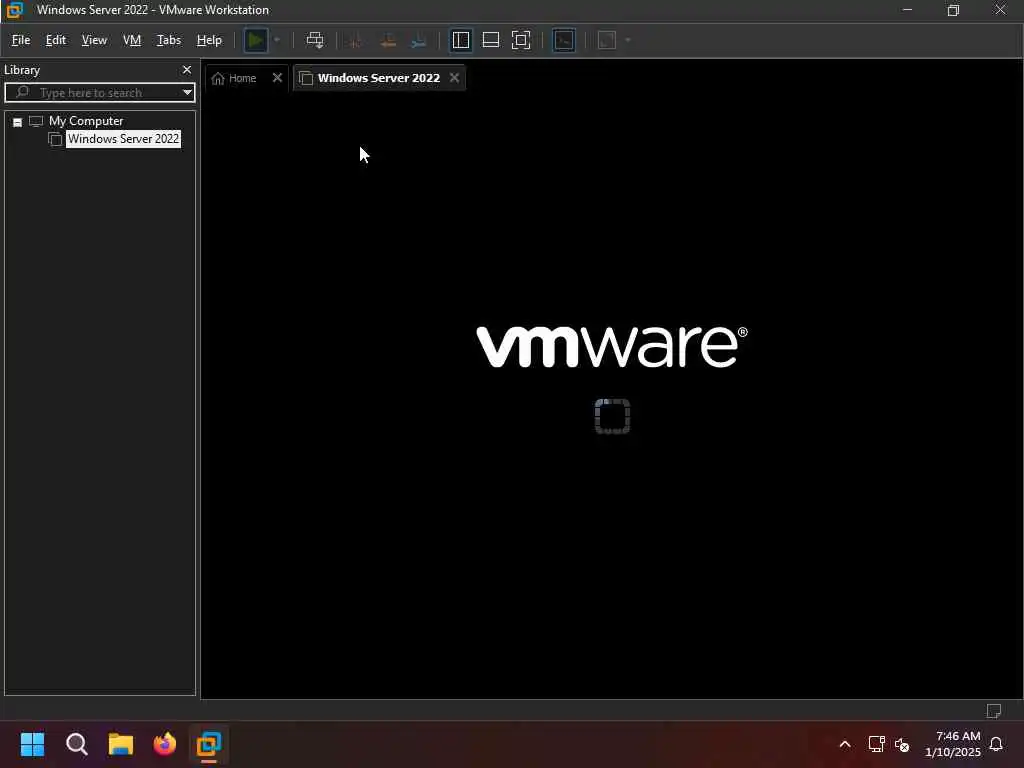Open the Windows Start menu
Viewport: 1024px width, 768px height.
point(32,744)
